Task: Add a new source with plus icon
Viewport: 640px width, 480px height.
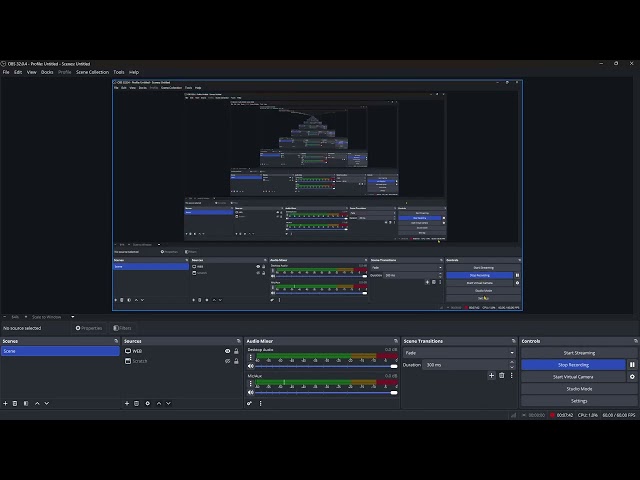Action: (127, 403)
